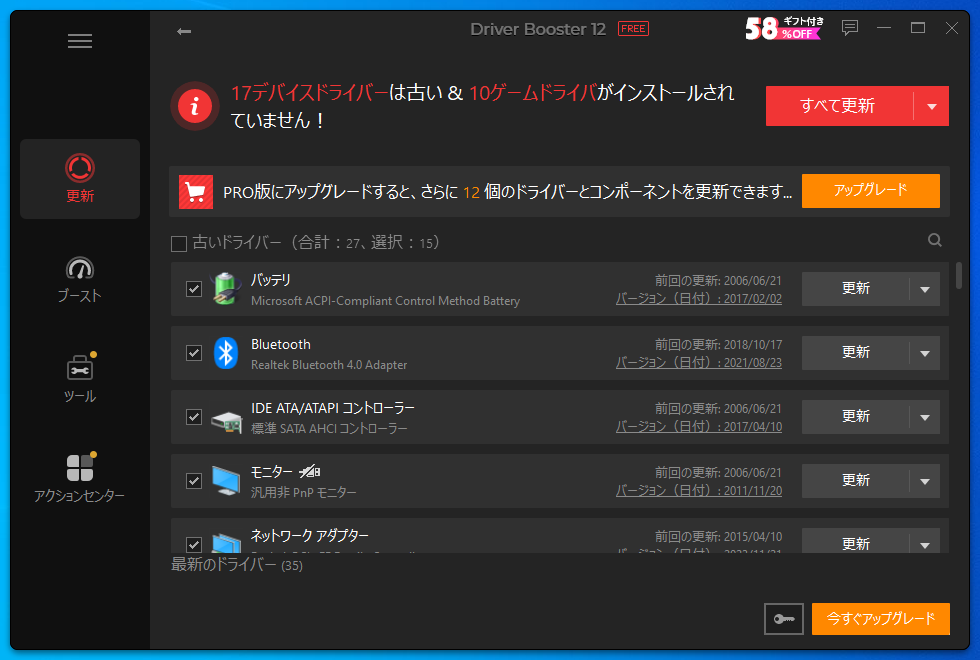980x660 pixels.
Task: Update the モニター driver
Action: 856,481
